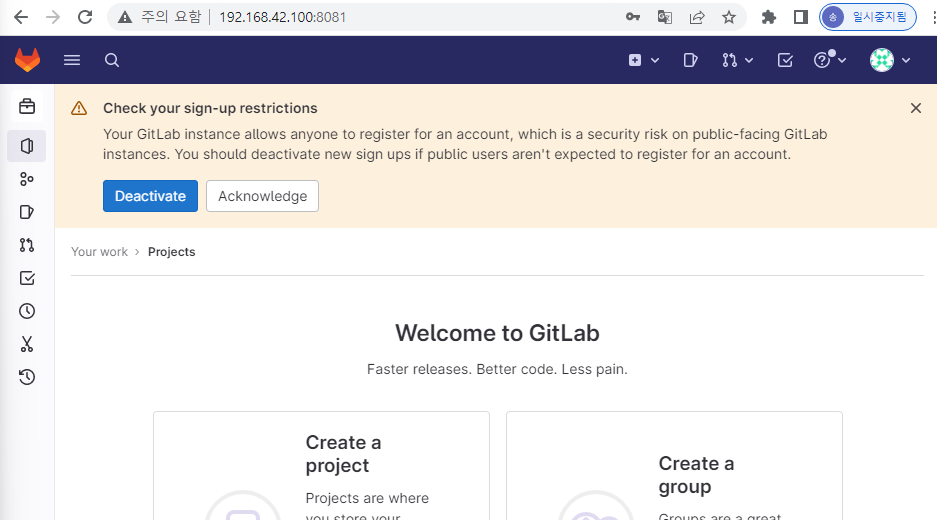Open Issues in the top navbar
Viewport: 937px width, 520px height.
(x=690, y=60)
